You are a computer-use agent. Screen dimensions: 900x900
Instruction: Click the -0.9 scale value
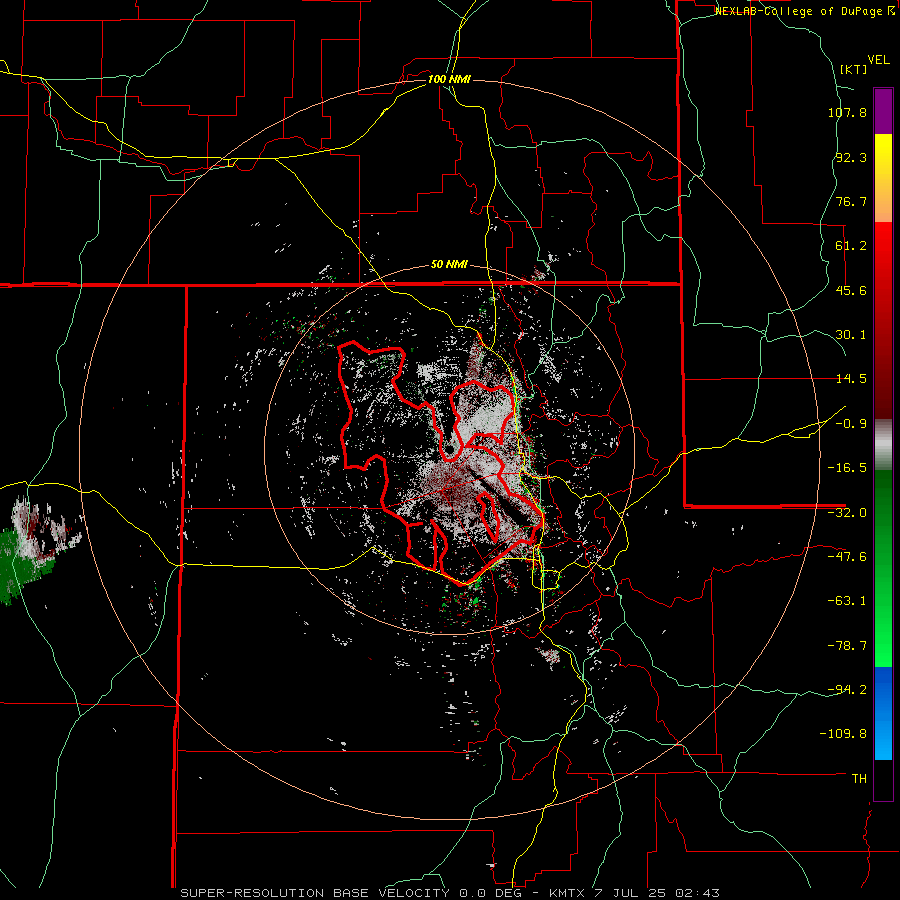tap(851, 424)
